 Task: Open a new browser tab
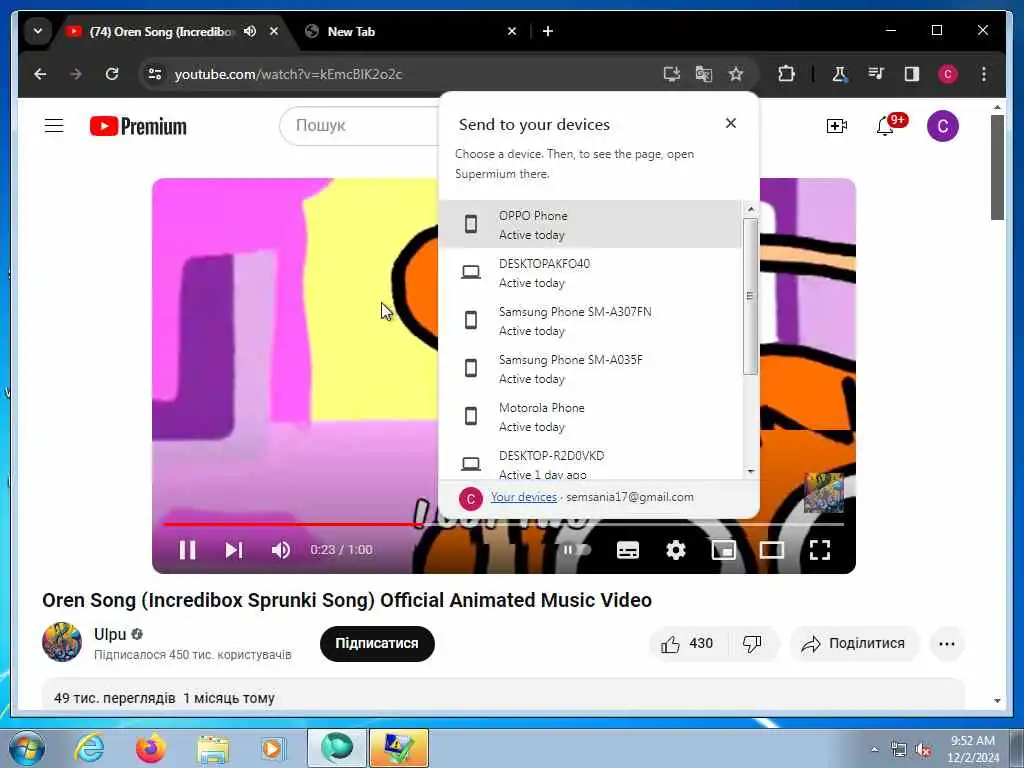tap(548, 31)
